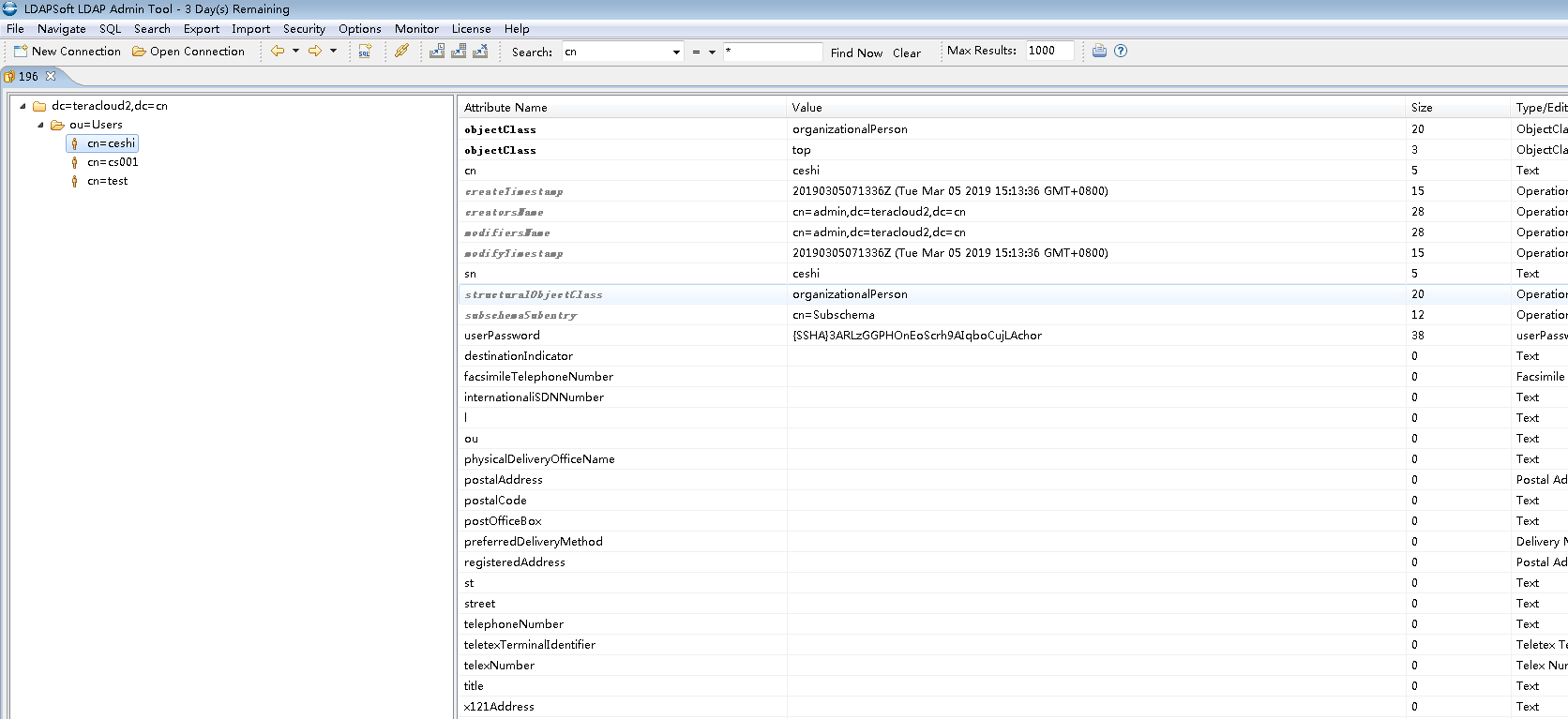Collapse the dc=teracloud2,dc=cn tree node
This screenshot has height=719, width=1568.
coord(23,106)
